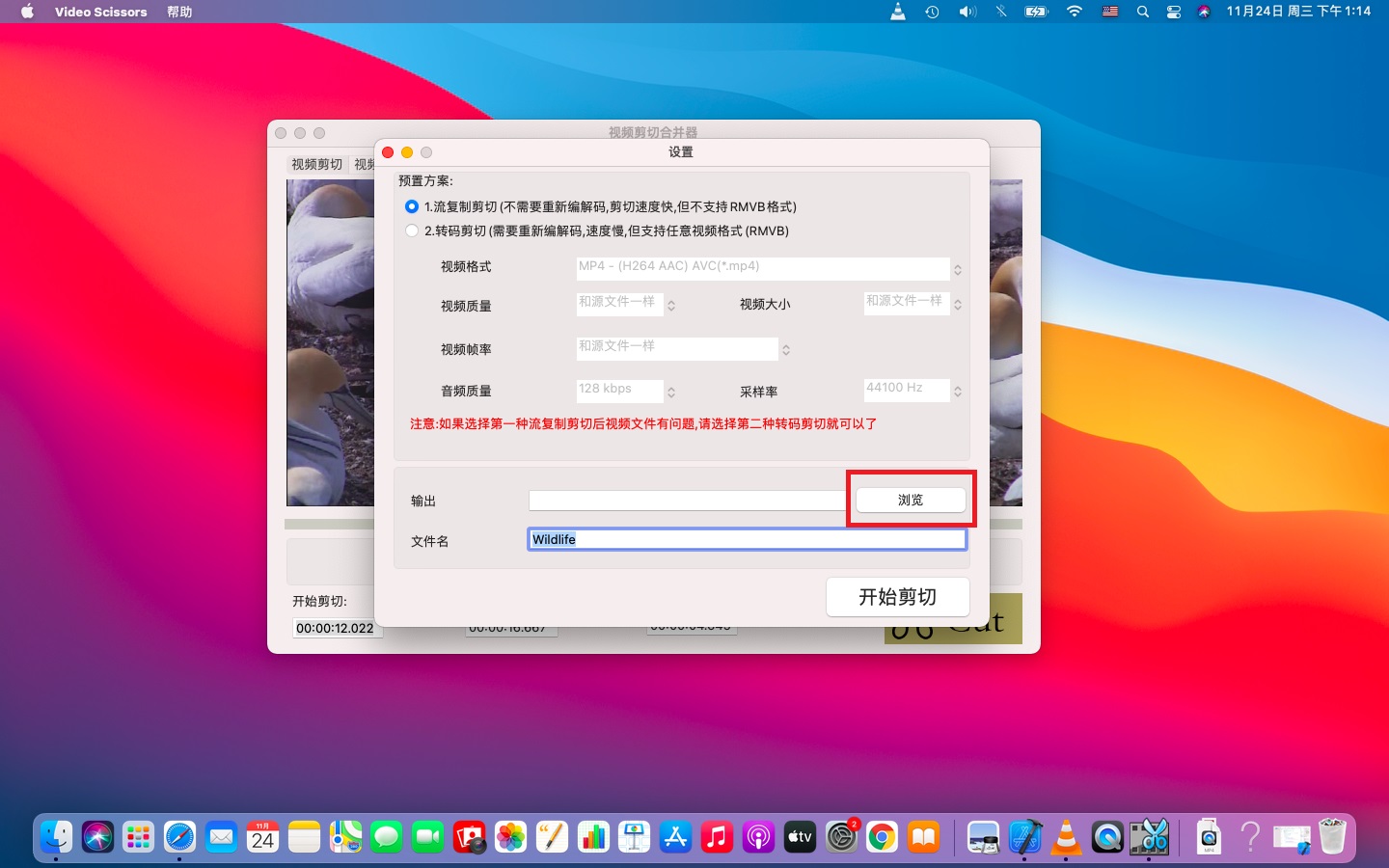This screenshot has height=868, width=1389.
Task: Click the 文件名 field containing Wildlife
Action: tap(748, 539)
